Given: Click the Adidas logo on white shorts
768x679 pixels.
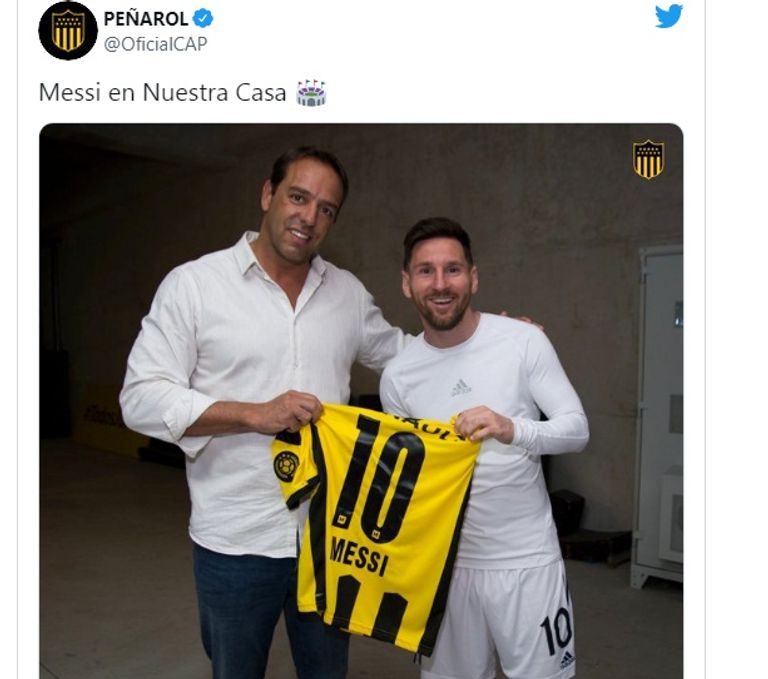Looking at the screenshot, I should pyautogui.click(x=567, y=660).
